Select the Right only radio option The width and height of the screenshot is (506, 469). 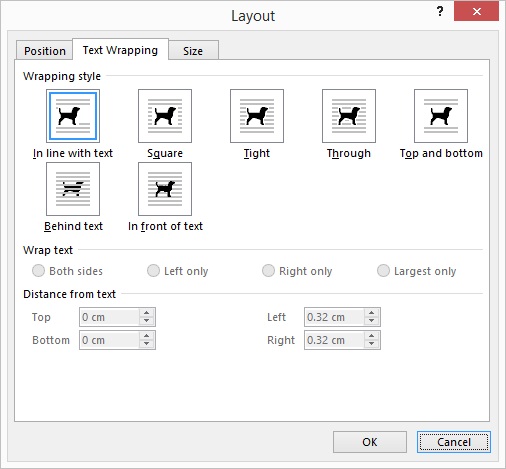coord(268,271)
